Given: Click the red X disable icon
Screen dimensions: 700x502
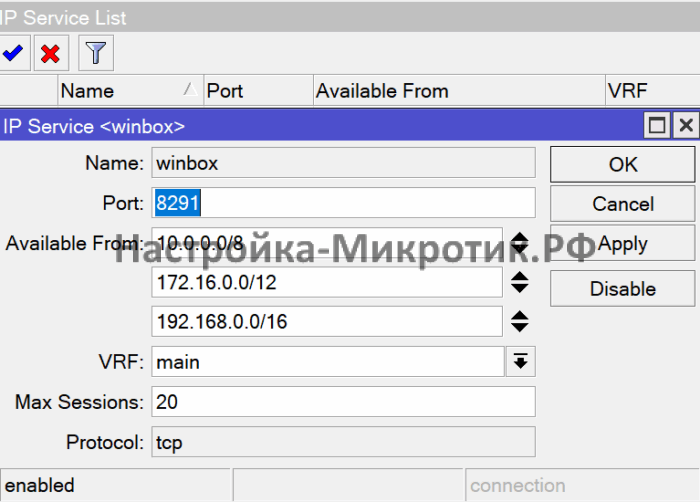Looking at the screenshot, I should 51,53.
